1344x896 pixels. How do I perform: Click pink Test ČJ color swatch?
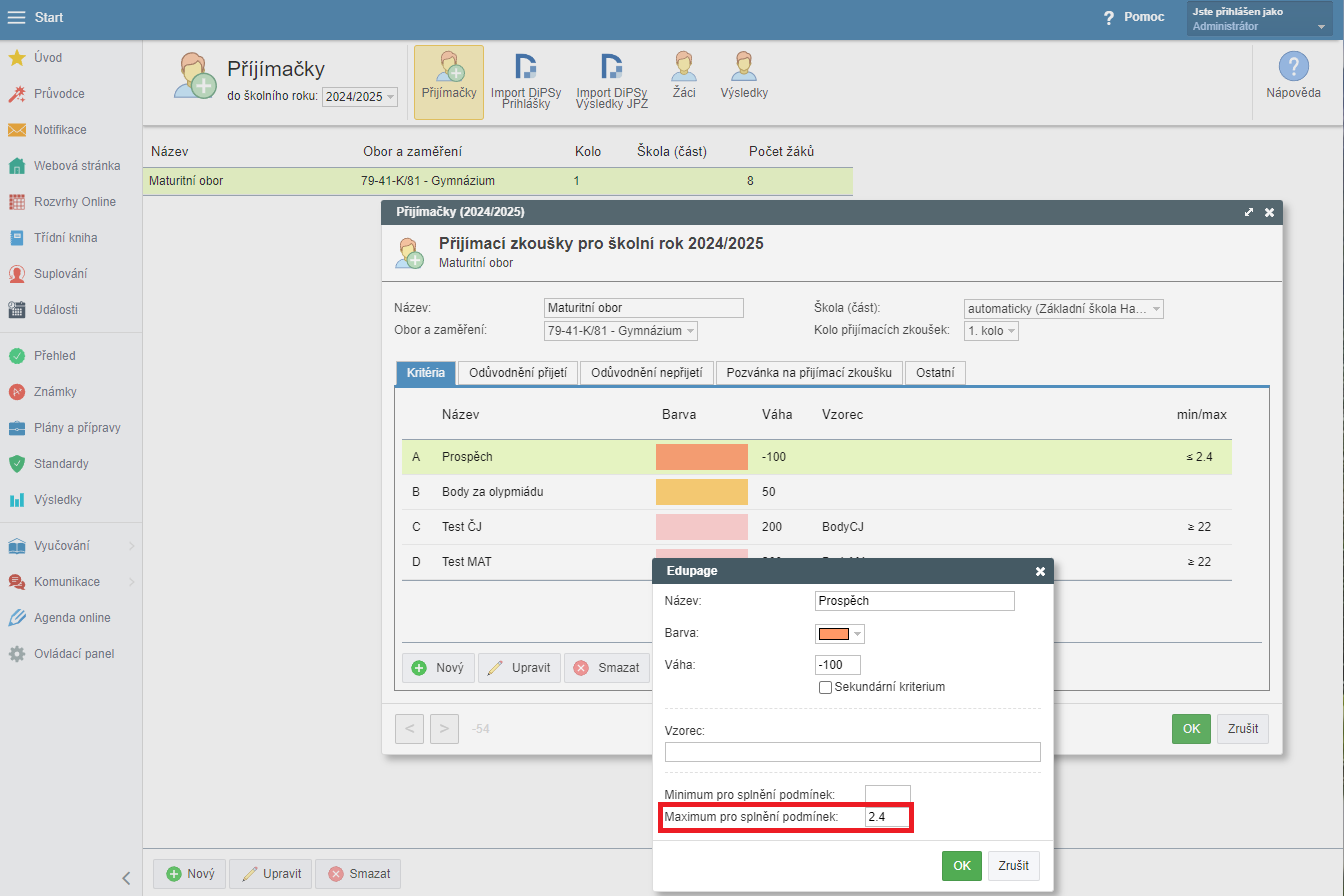tap(702, 527)
